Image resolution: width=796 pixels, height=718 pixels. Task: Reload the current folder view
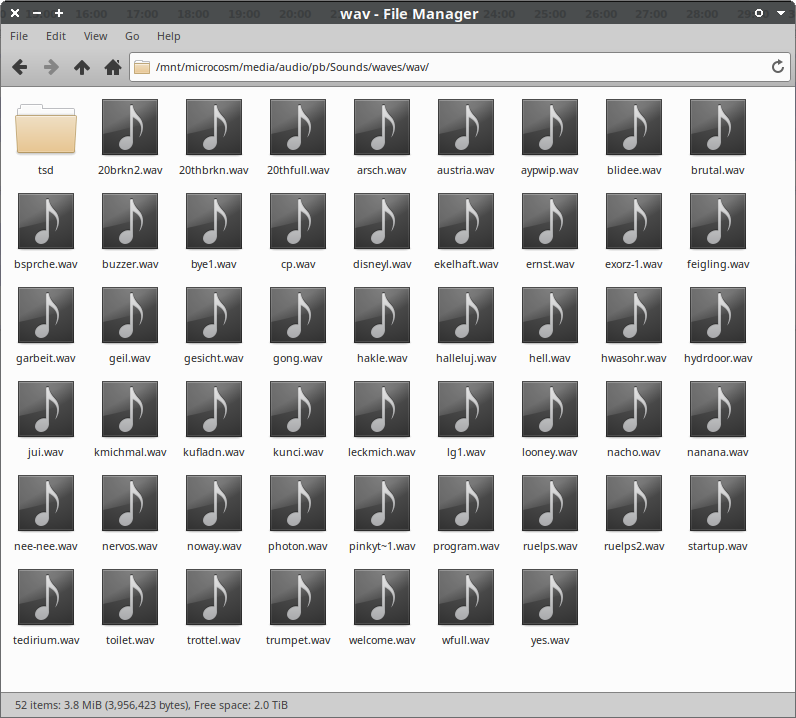778,67
